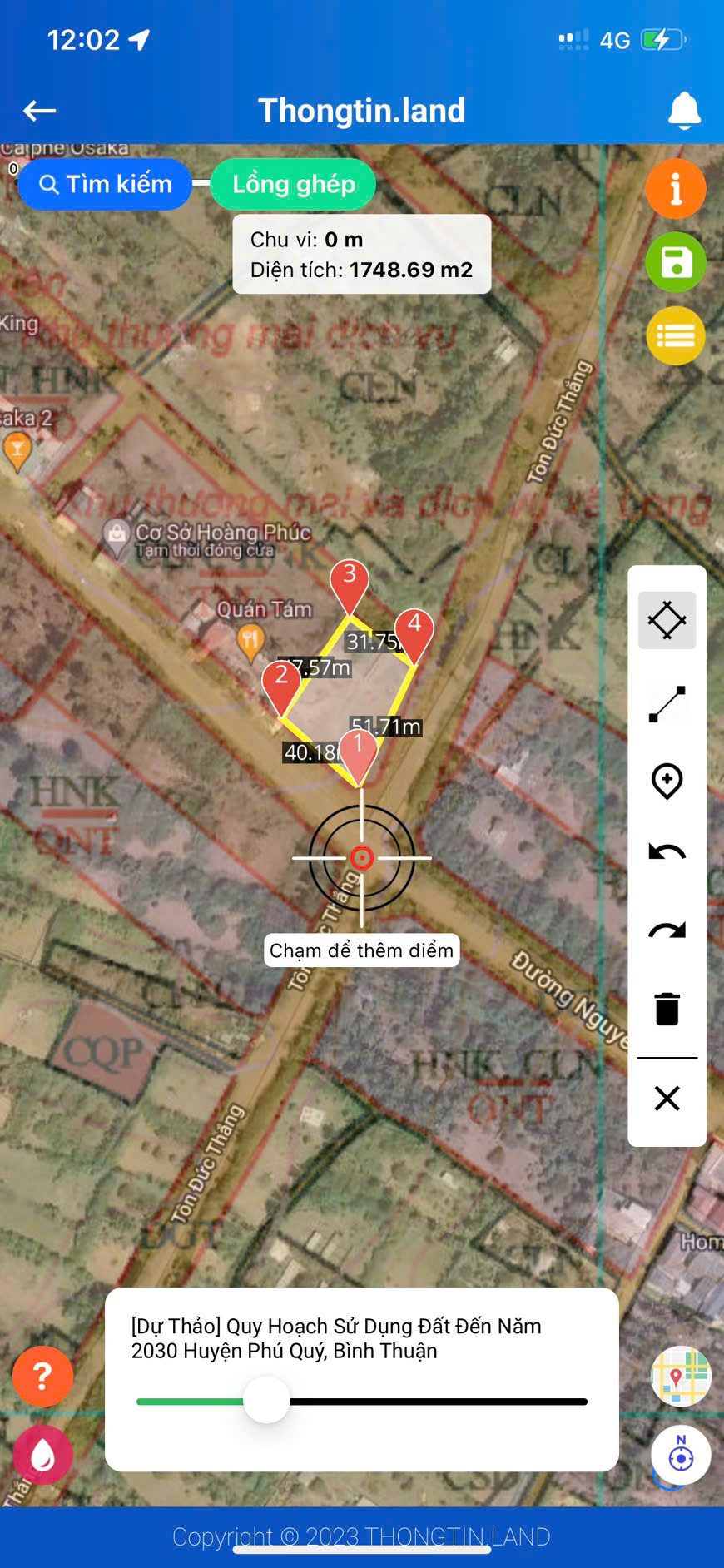This screenshot has width=724, height=1568.
Task: Select the line distance measure tool
Action: (x=667, y=704)
